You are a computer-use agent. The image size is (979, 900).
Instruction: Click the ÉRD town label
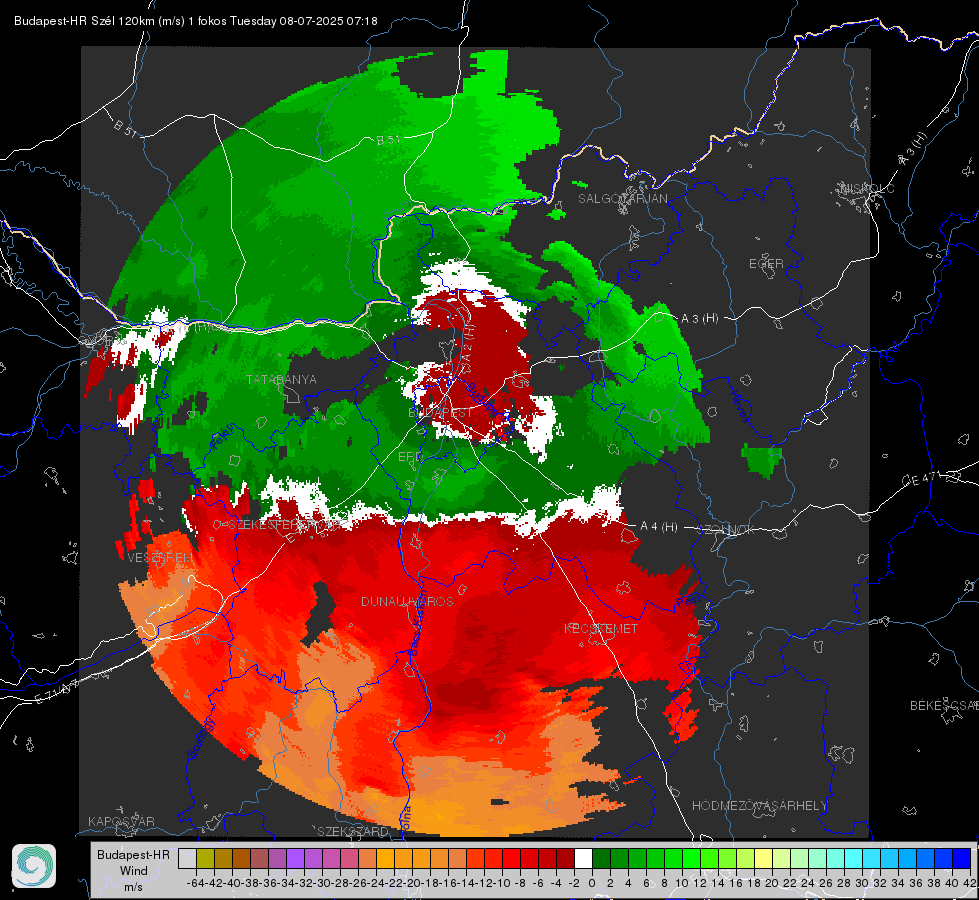tap(410, 457)
